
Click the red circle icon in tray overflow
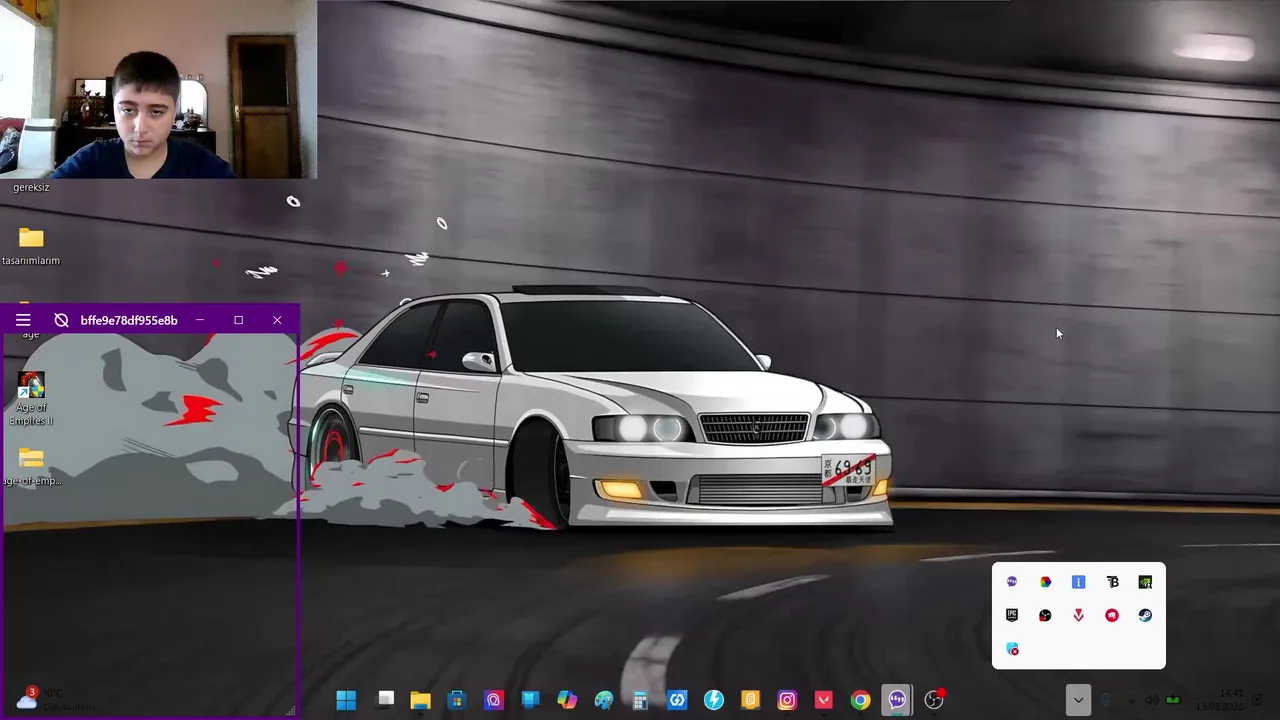pyautogui.click(x=1112, y=615)
